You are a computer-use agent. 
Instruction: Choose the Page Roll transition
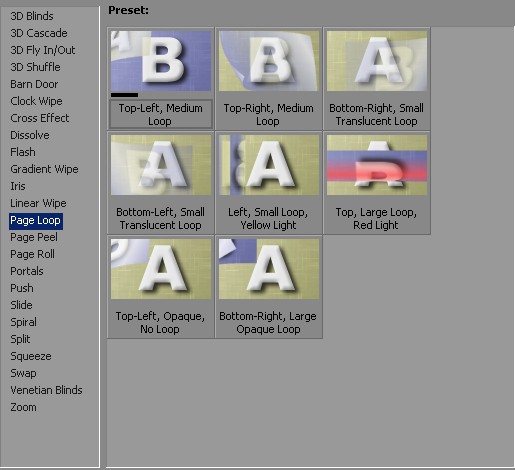pyautogui.click(x=32, y=254)
